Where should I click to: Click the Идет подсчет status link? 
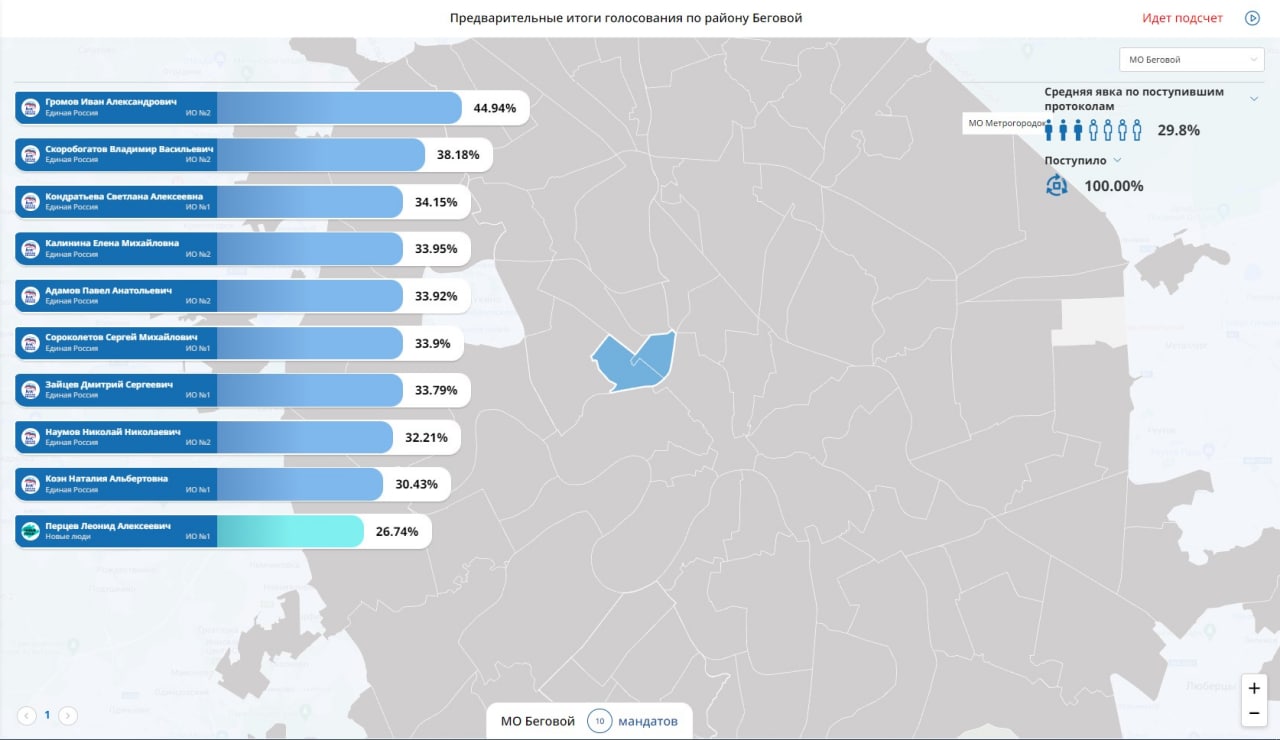point(1182,18)
